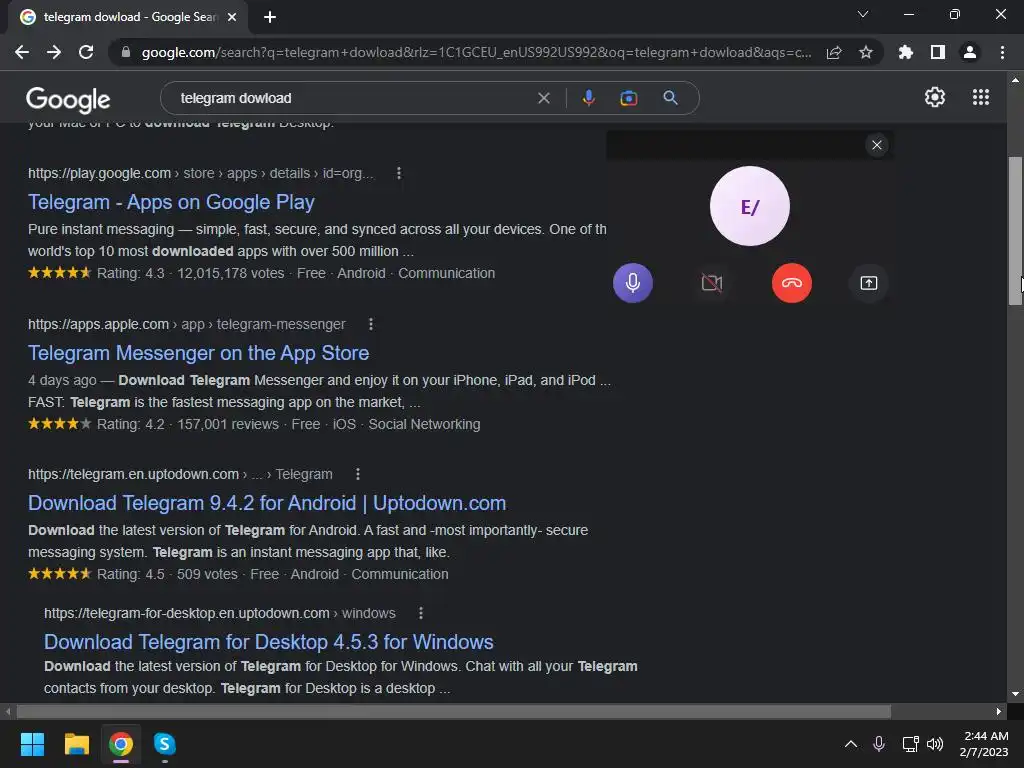Open a new browser tab
The image size is (1024, 768).
tap(270, 17)
